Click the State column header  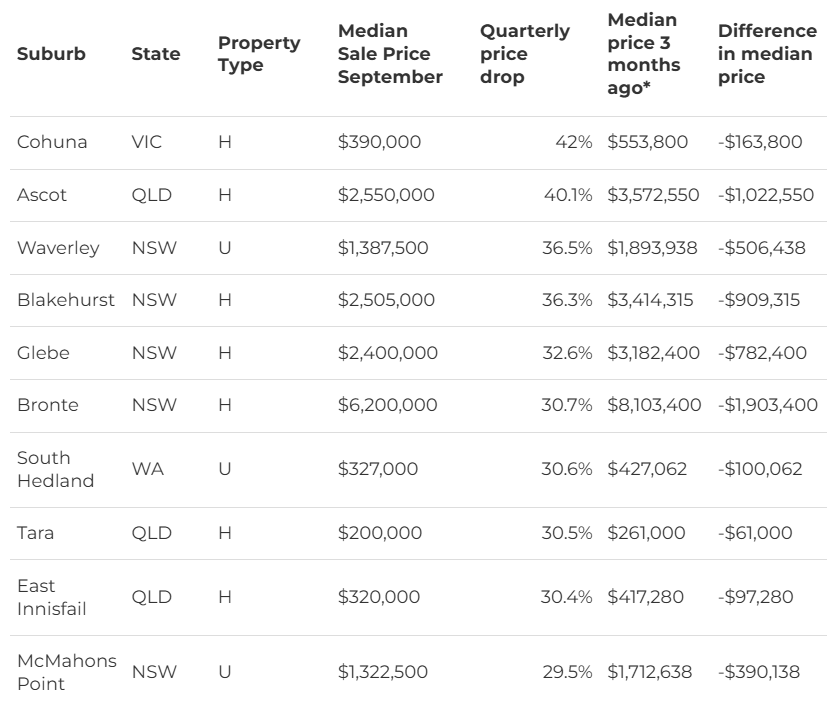click(x=156, y=54)
